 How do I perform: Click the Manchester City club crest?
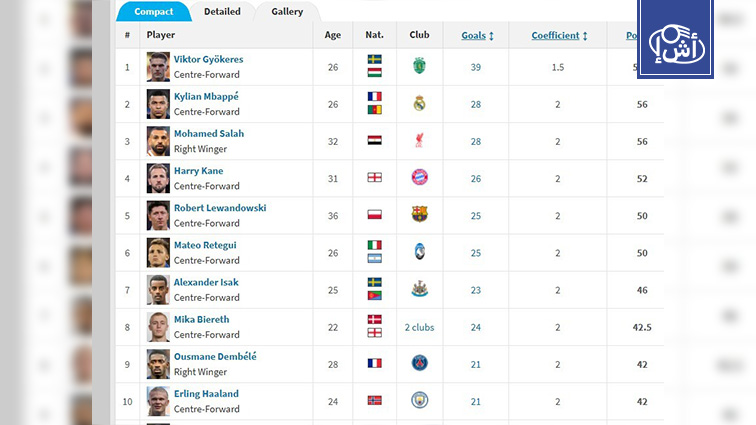pyautogui.click(x=419, y=401)
